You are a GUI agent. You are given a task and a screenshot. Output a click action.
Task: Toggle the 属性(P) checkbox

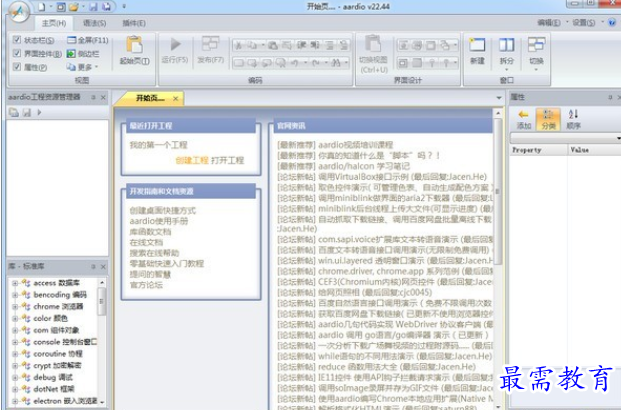17,67
